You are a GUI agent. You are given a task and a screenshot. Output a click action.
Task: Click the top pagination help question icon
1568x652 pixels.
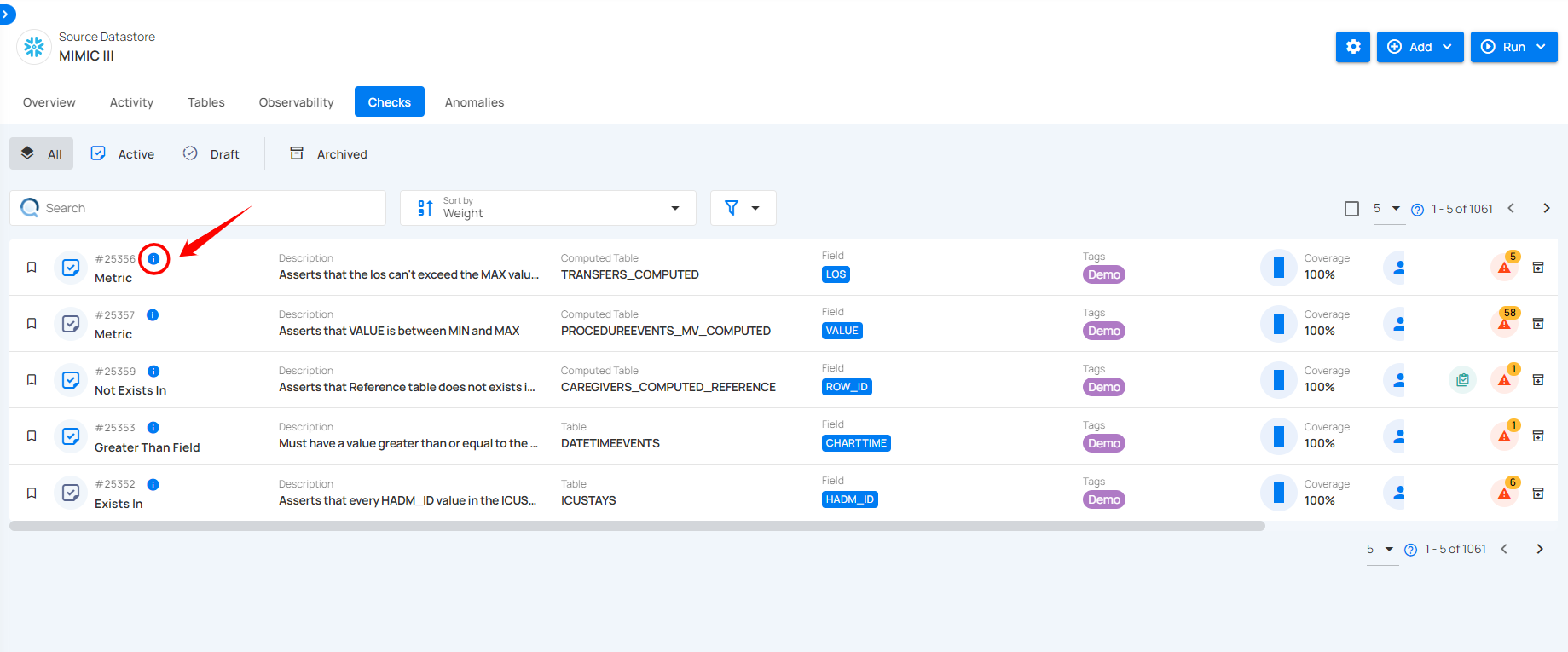pos(1417,210)
